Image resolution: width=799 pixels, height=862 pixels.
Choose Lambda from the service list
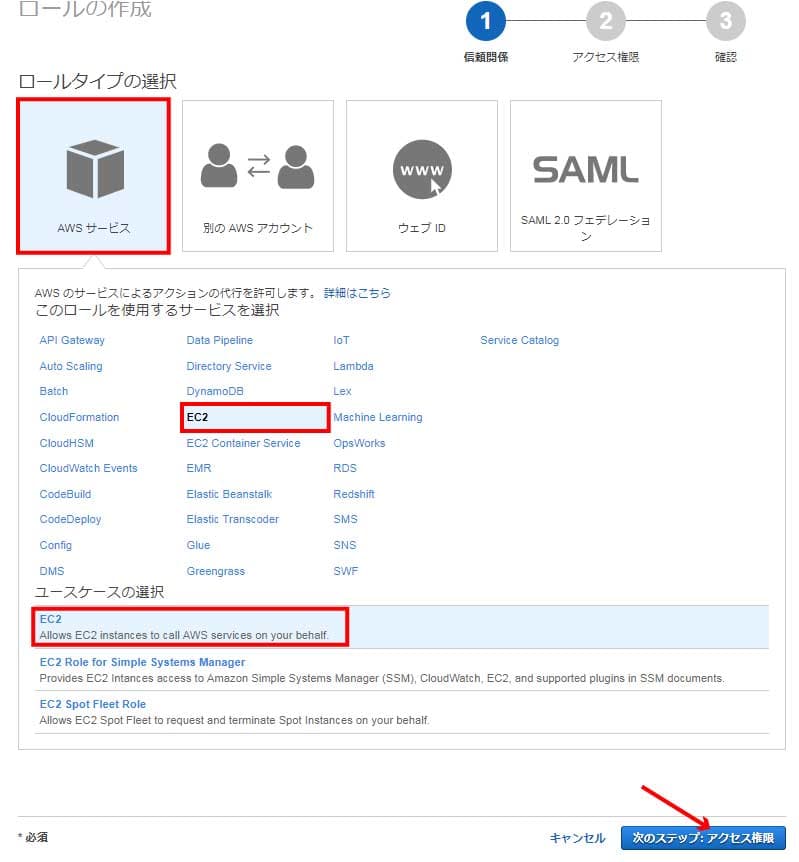[x=353, y=366]
